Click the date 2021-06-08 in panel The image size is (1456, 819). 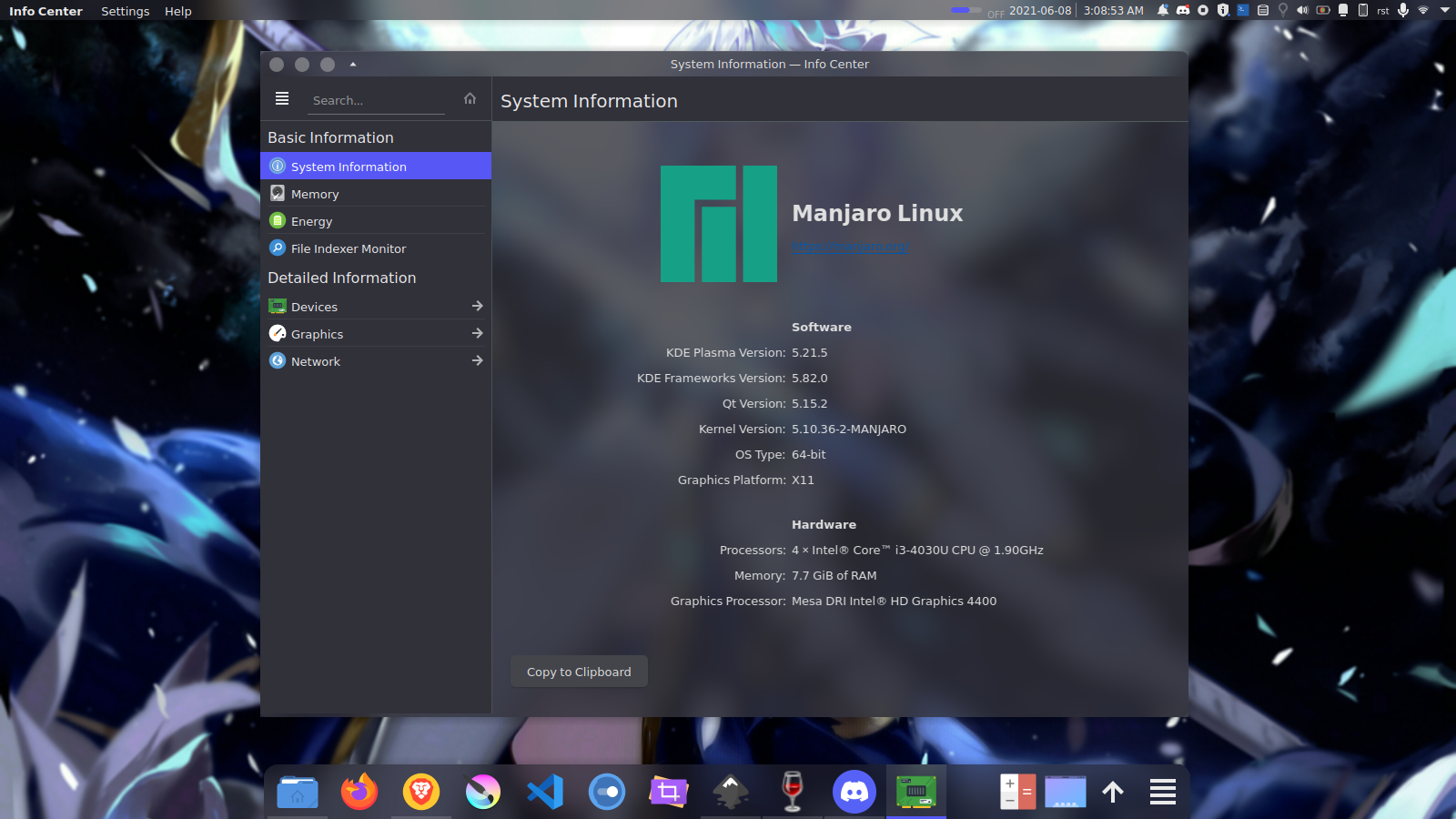point(1040,11)
